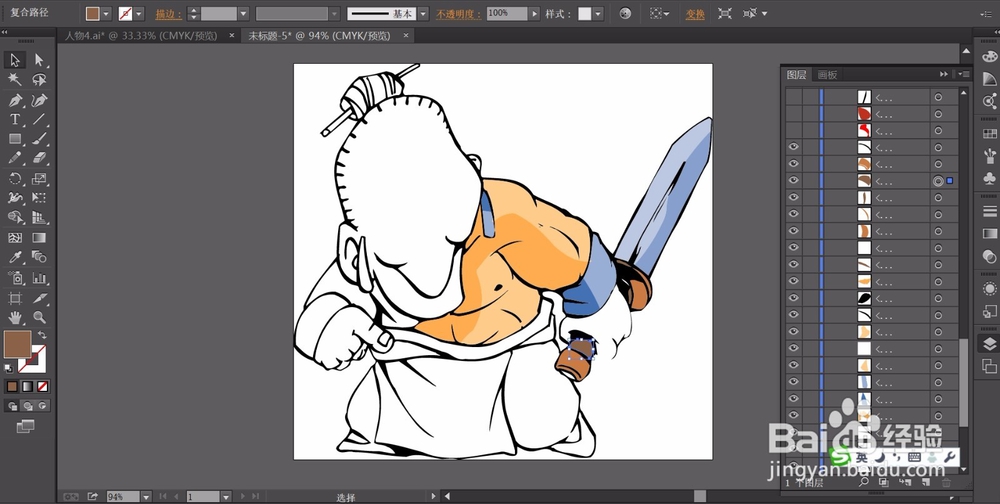
Task: Enable Draw Inside mode
Action: point(43,406)
